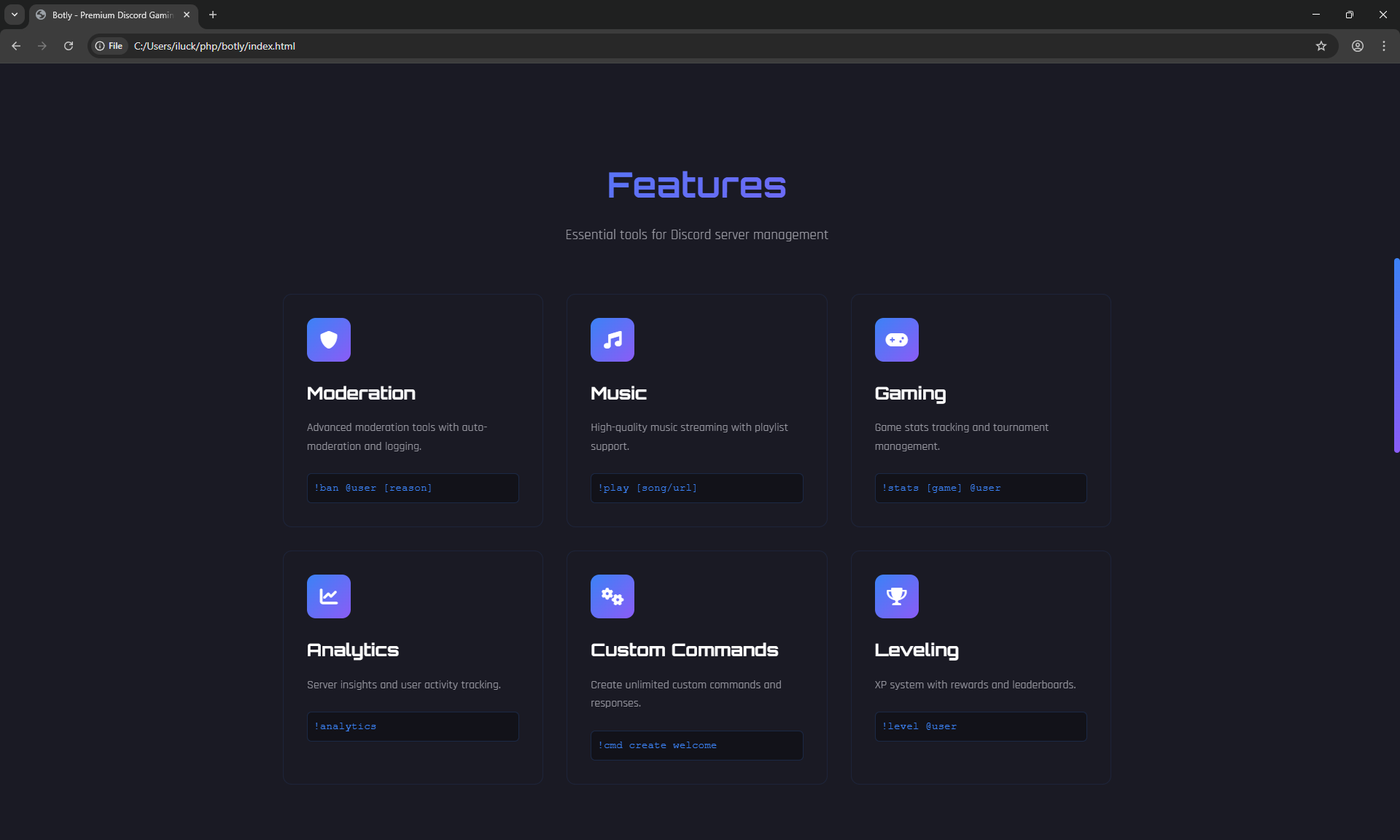
Task: Open a new browser tab
Action: coord(213,15)
